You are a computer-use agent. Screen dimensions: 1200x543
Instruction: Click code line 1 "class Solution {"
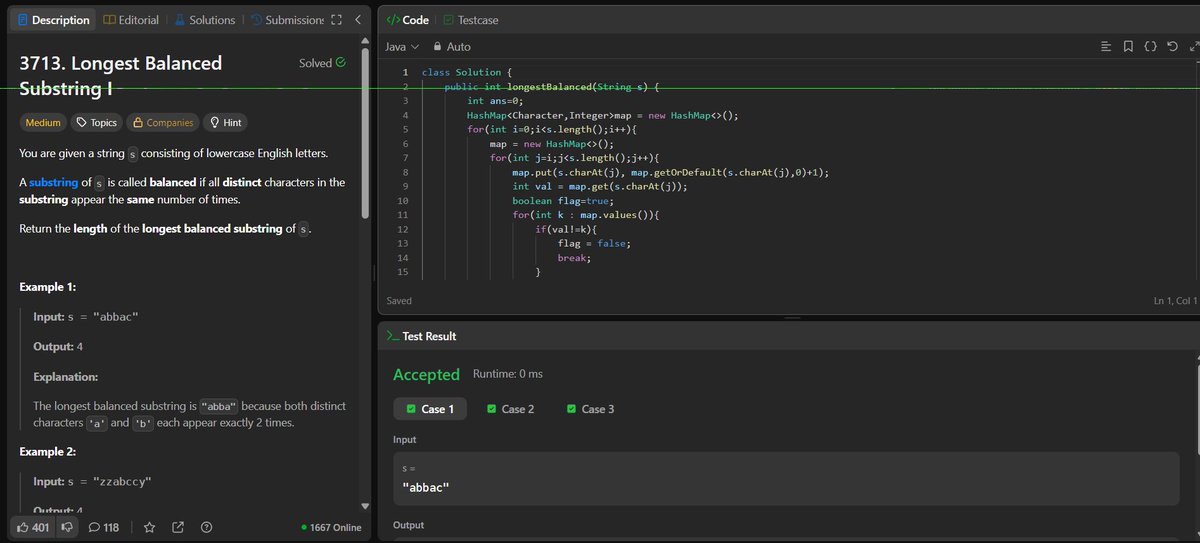point(467,72)
